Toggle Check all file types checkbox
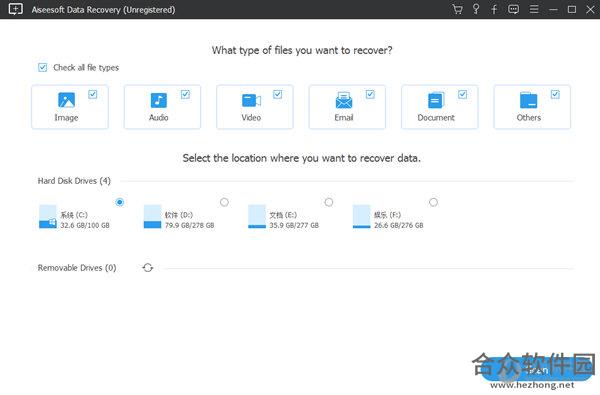The width and height of the screenshot is (600, 395). (42, 68)
